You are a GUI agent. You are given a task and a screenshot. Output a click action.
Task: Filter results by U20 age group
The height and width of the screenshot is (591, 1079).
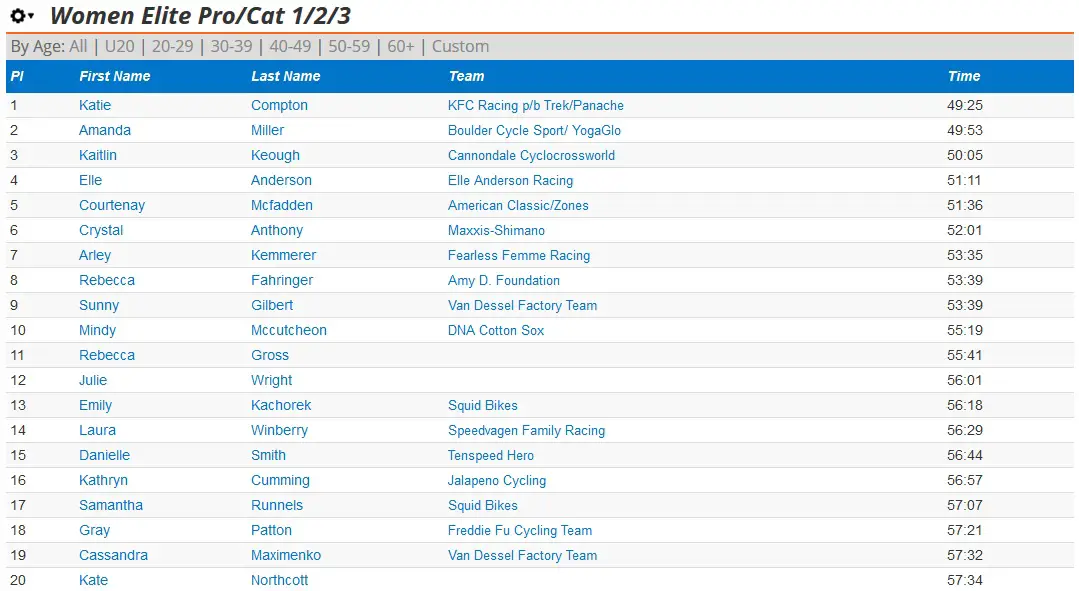[x=120, y=46]
